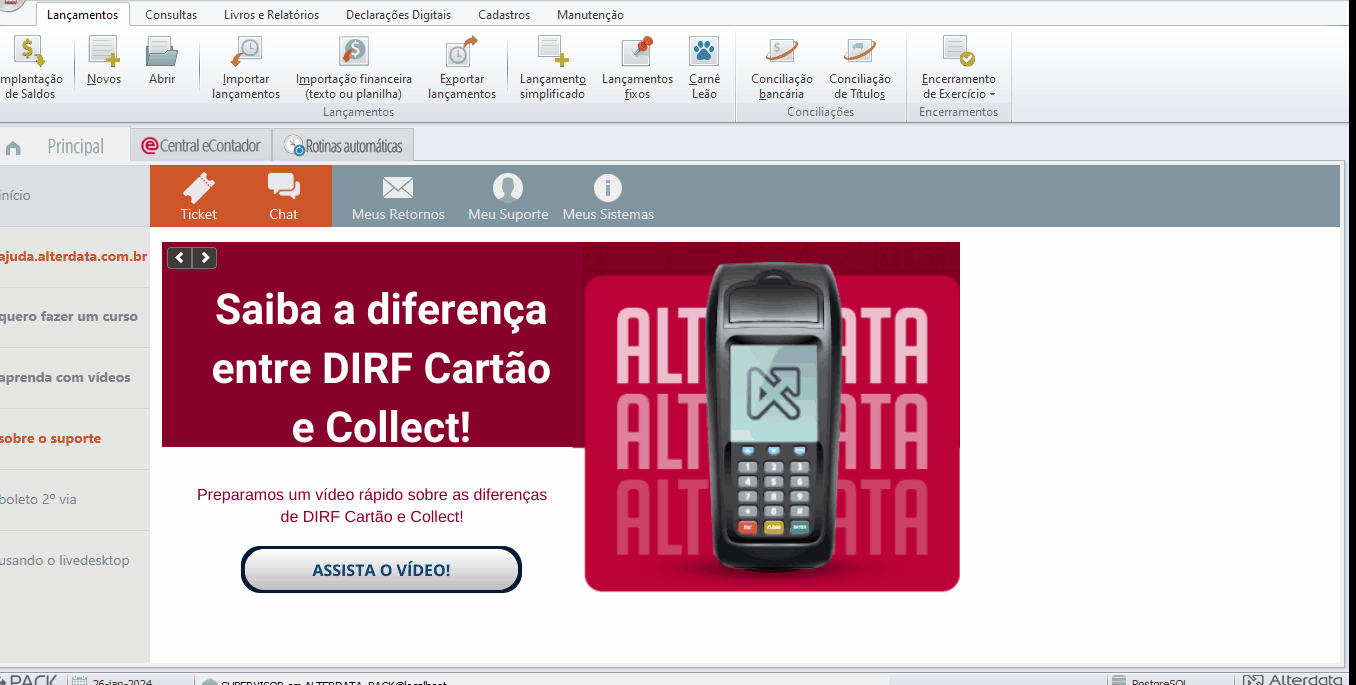Advance to the next banner slide

(x=205, y=258)
